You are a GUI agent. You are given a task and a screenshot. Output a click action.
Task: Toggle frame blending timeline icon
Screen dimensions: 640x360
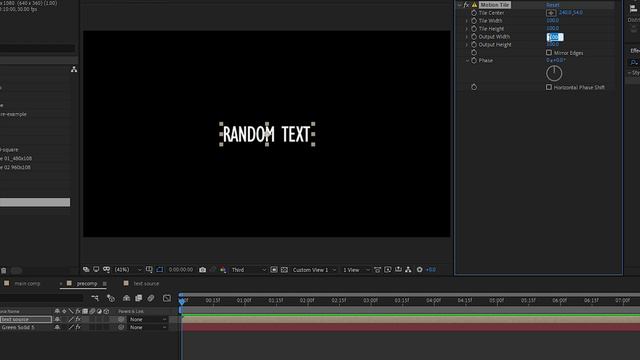click(139, 298)
